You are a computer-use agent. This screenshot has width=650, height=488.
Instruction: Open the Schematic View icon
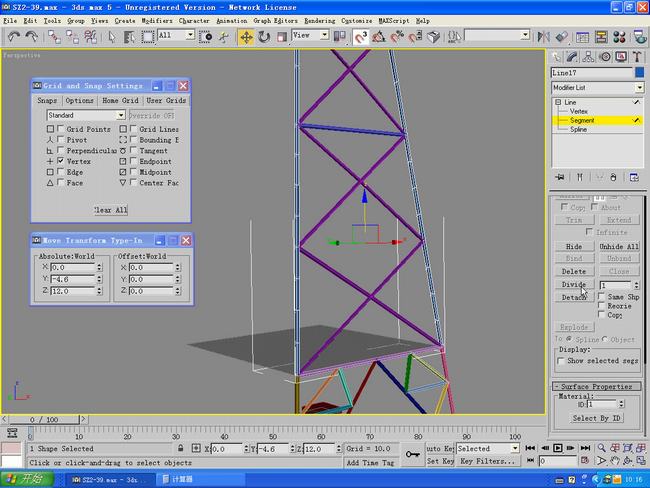point(601,37)
